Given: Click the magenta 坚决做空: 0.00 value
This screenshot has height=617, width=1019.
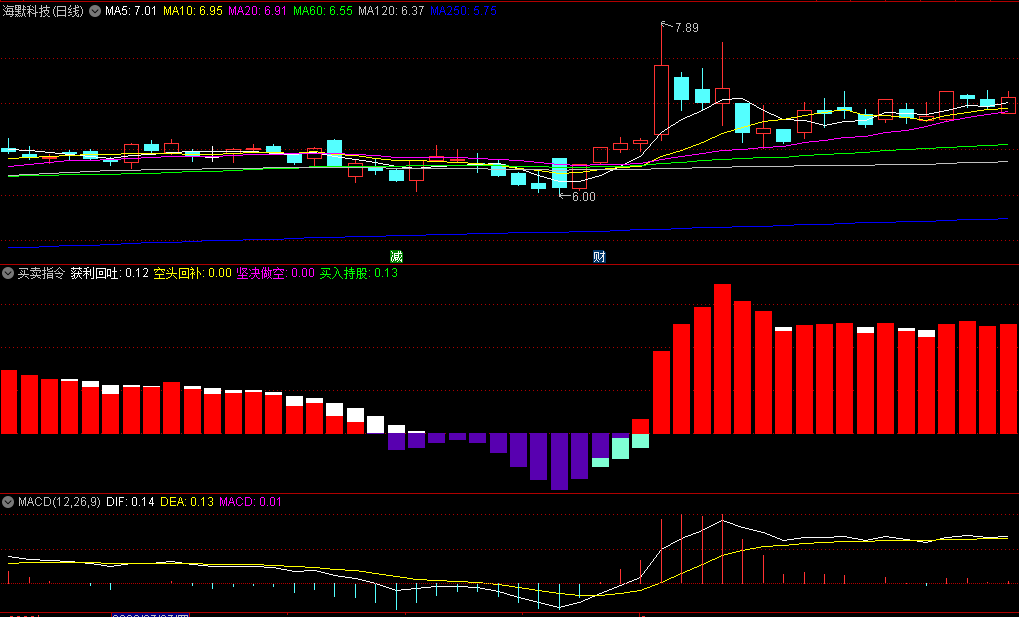Looking at the screenshot, I should pyautogui.click(x=276, y=273).
